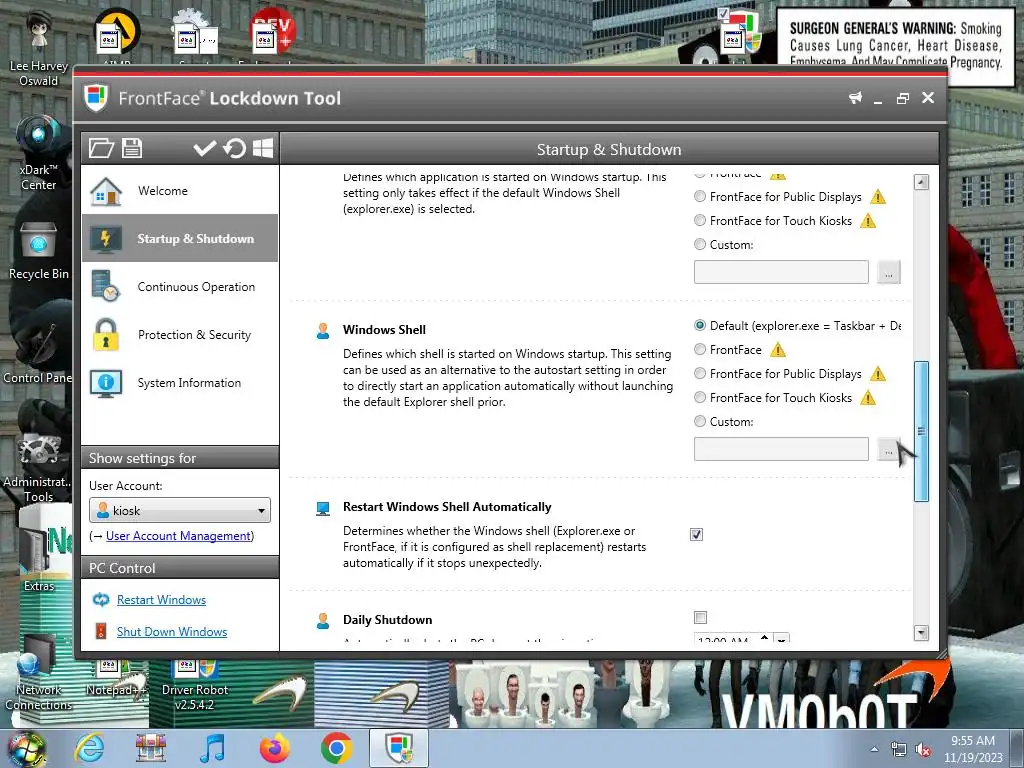This screenshot has height=768, width=1024.
Task: Click warning icon beside FrontFace under Windows Shell
Action: click(778, 350)
